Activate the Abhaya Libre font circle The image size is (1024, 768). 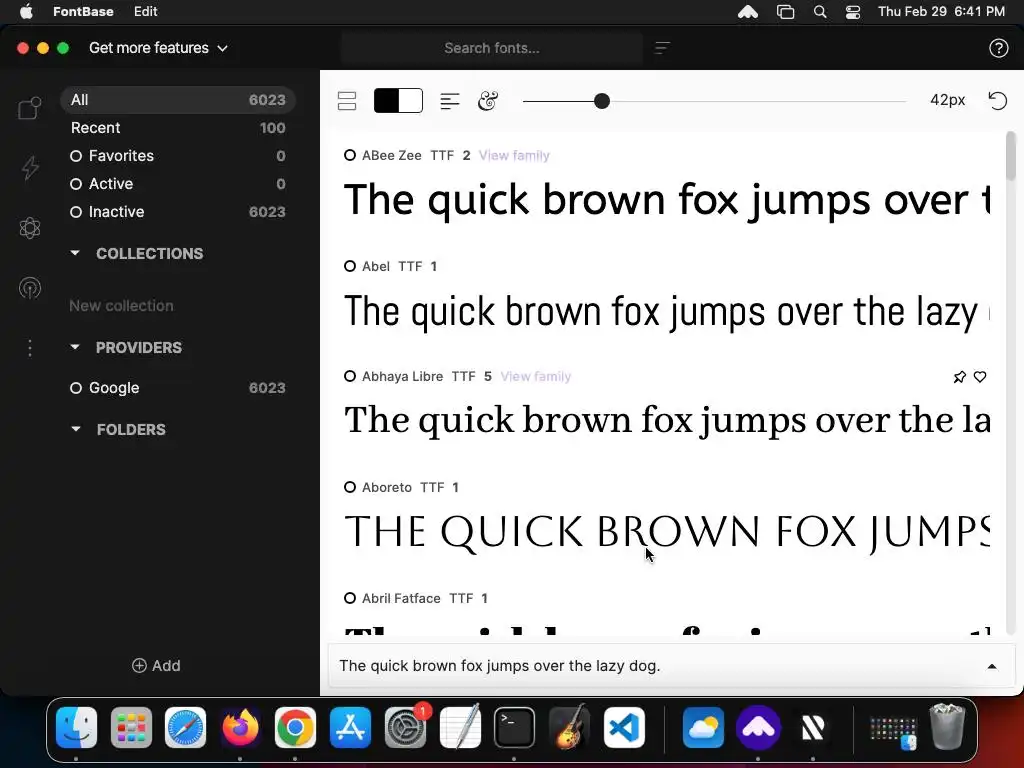[350, 376]
